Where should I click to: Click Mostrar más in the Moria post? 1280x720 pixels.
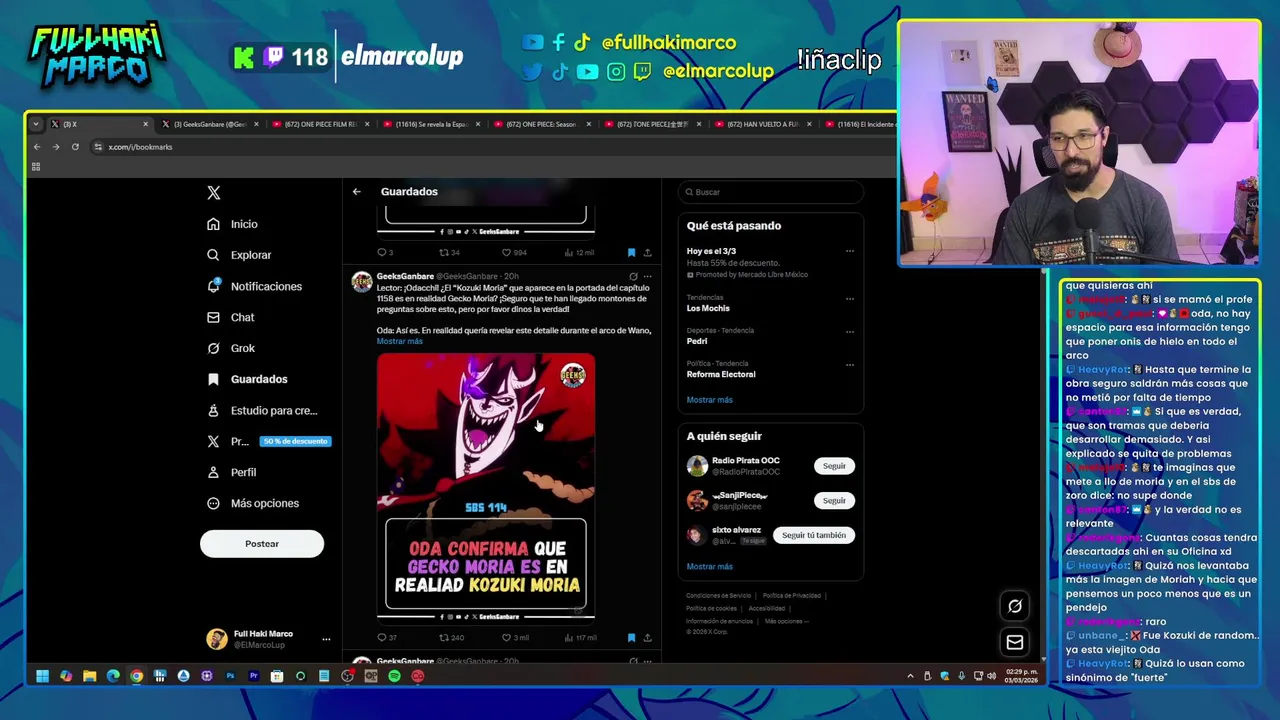(x=400, y=341)
